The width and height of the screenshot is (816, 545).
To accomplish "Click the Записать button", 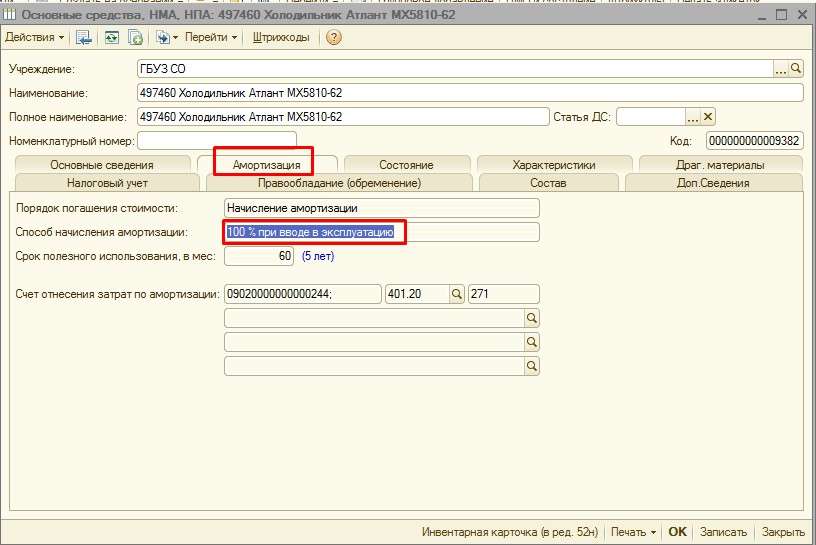I will click(723, 532).
